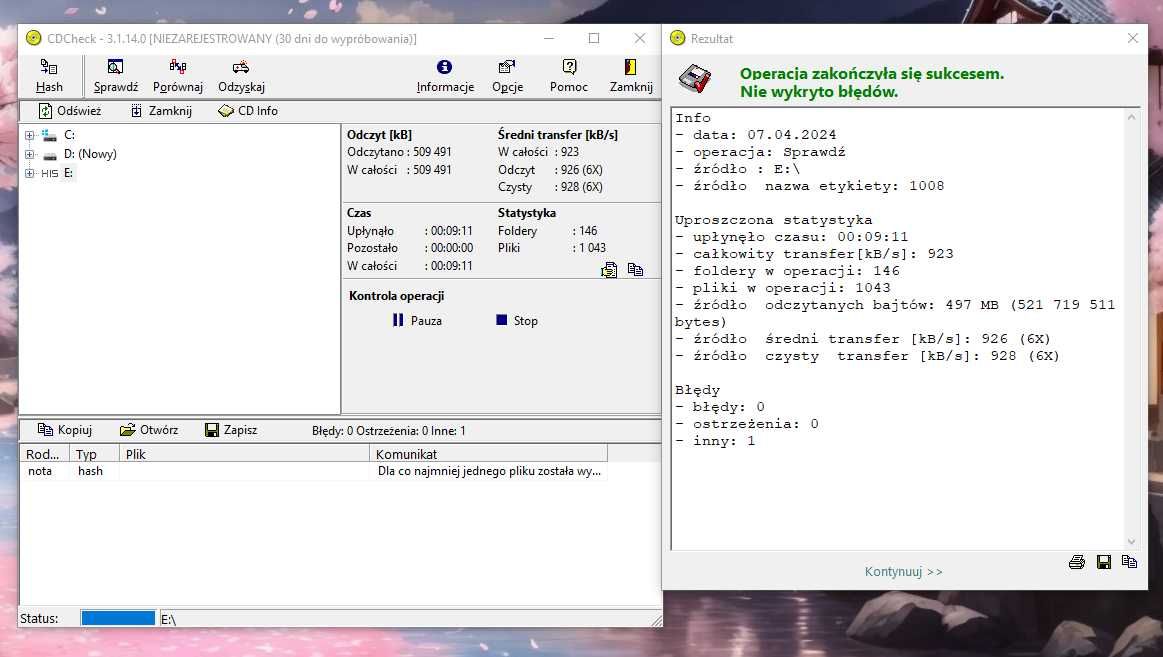
Task: Select the C: drive in tree
Action: pyautogui.click(x=69, y=135)
